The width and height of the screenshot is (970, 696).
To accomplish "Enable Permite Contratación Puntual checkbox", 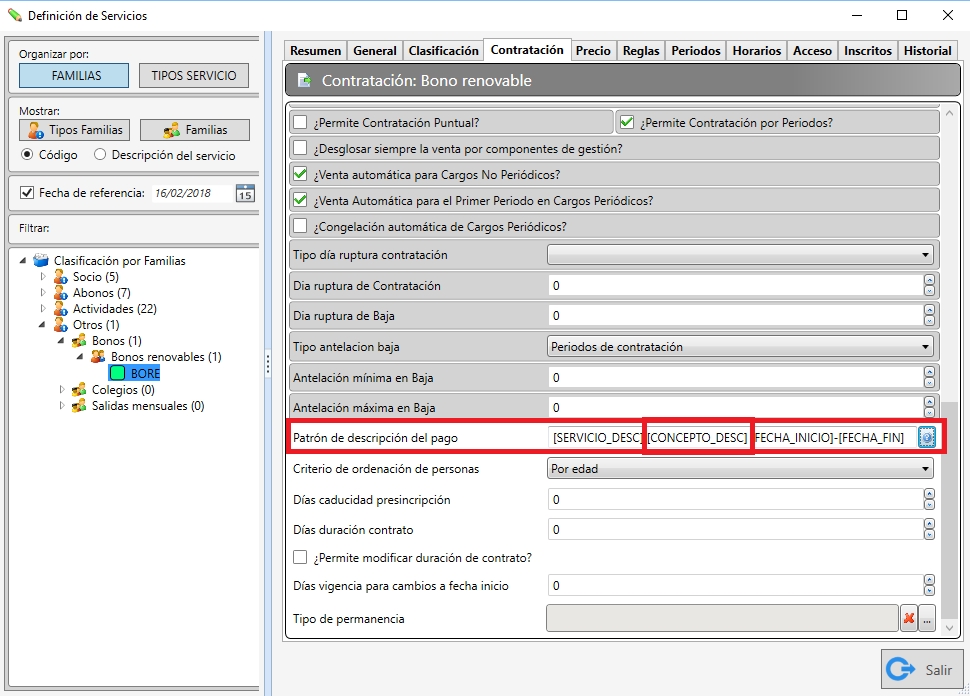I will click(x=300, y=122).
